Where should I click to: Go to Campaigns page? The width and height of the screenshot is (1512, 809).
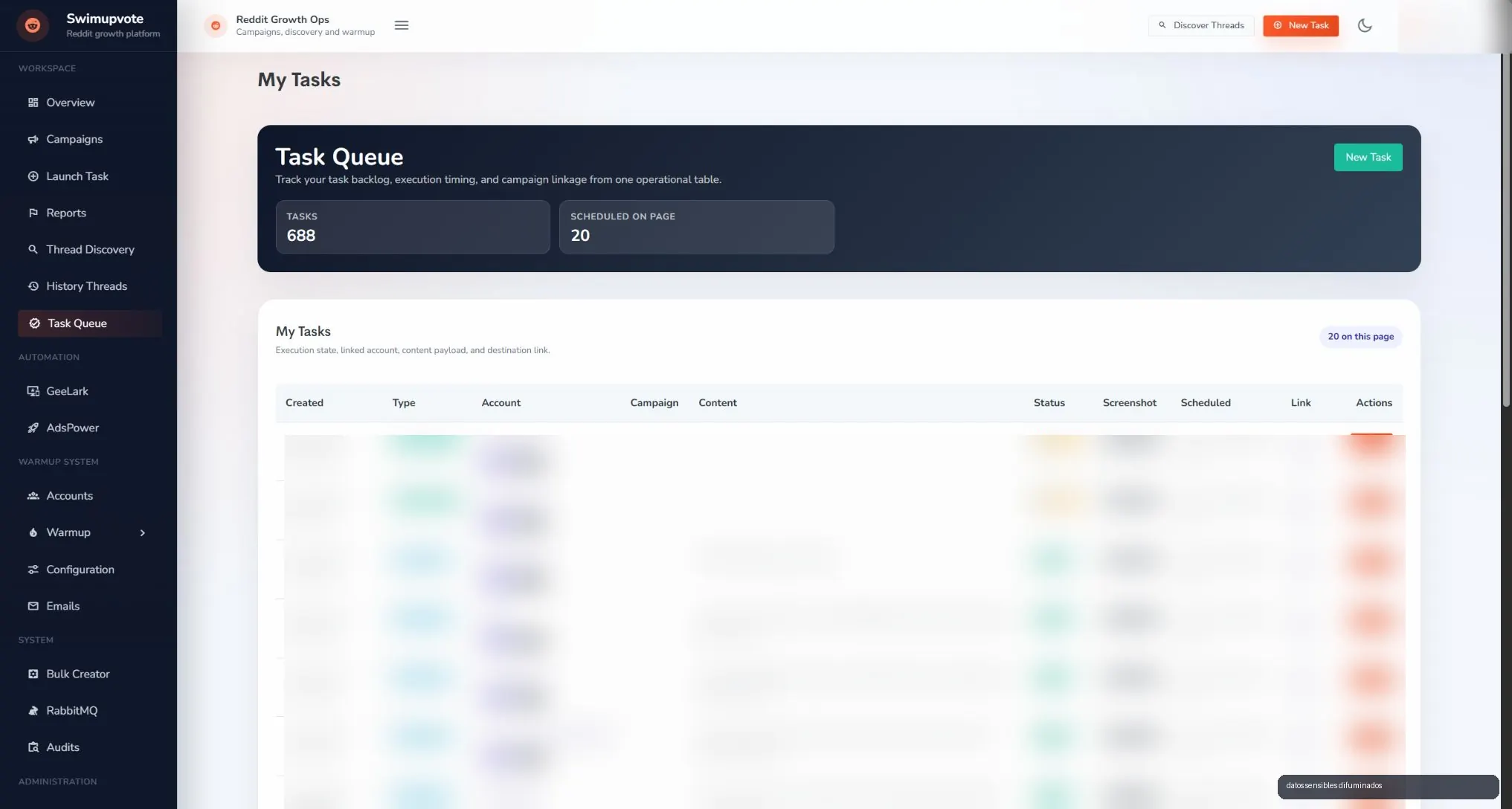click(90, 139)
